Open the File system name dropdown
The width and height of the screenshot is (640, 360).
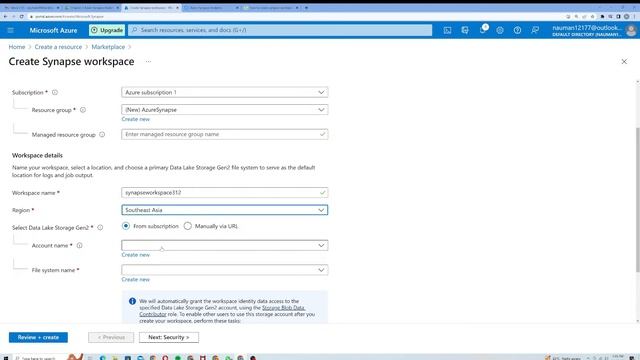tap(224, 270)
